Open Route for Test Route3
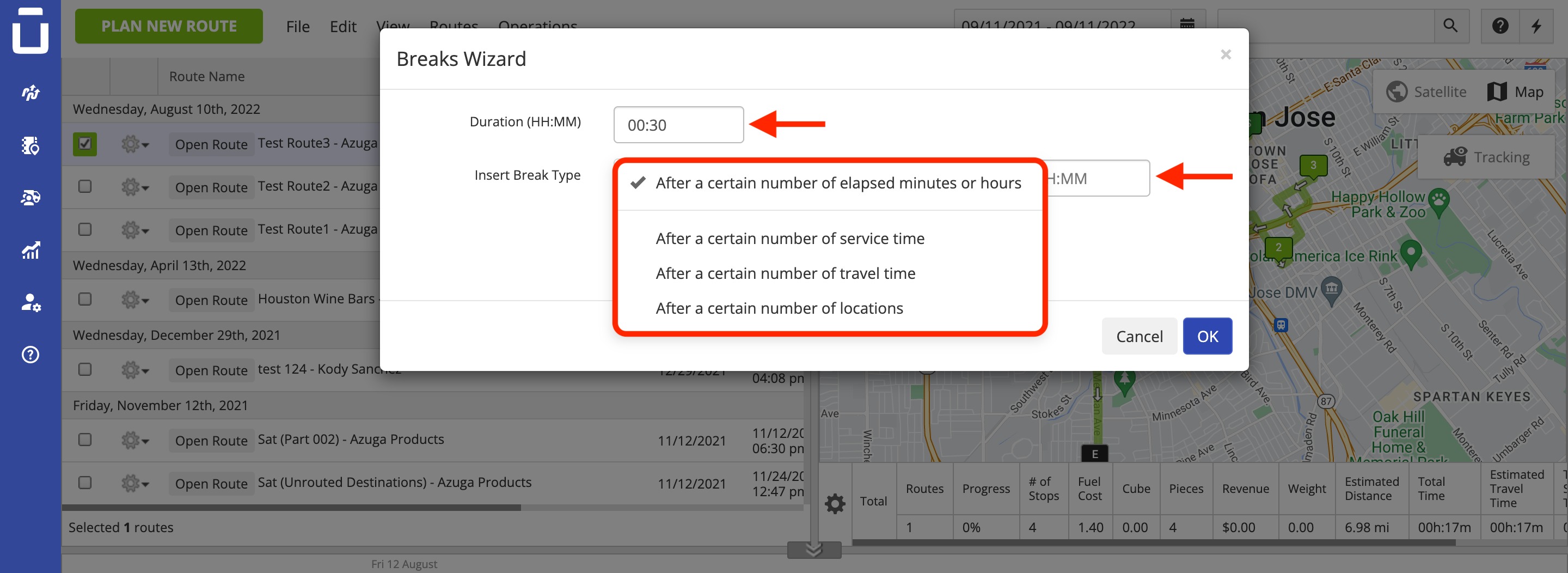The image size is (1568, 573). (x=211, y=144)
